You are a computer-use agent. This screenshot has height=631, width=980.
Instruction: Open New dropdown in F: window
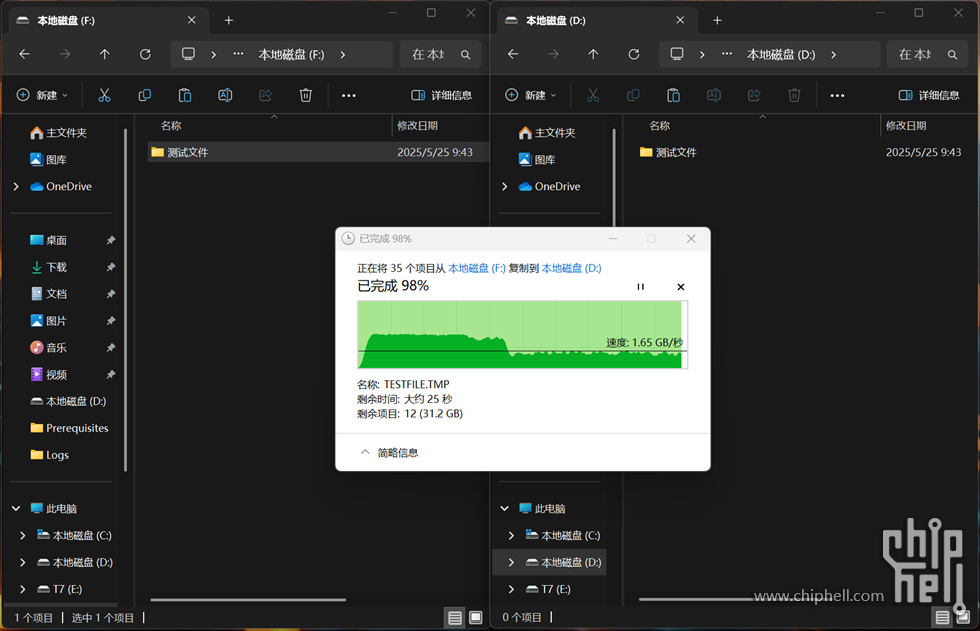(x=42, y=95)
